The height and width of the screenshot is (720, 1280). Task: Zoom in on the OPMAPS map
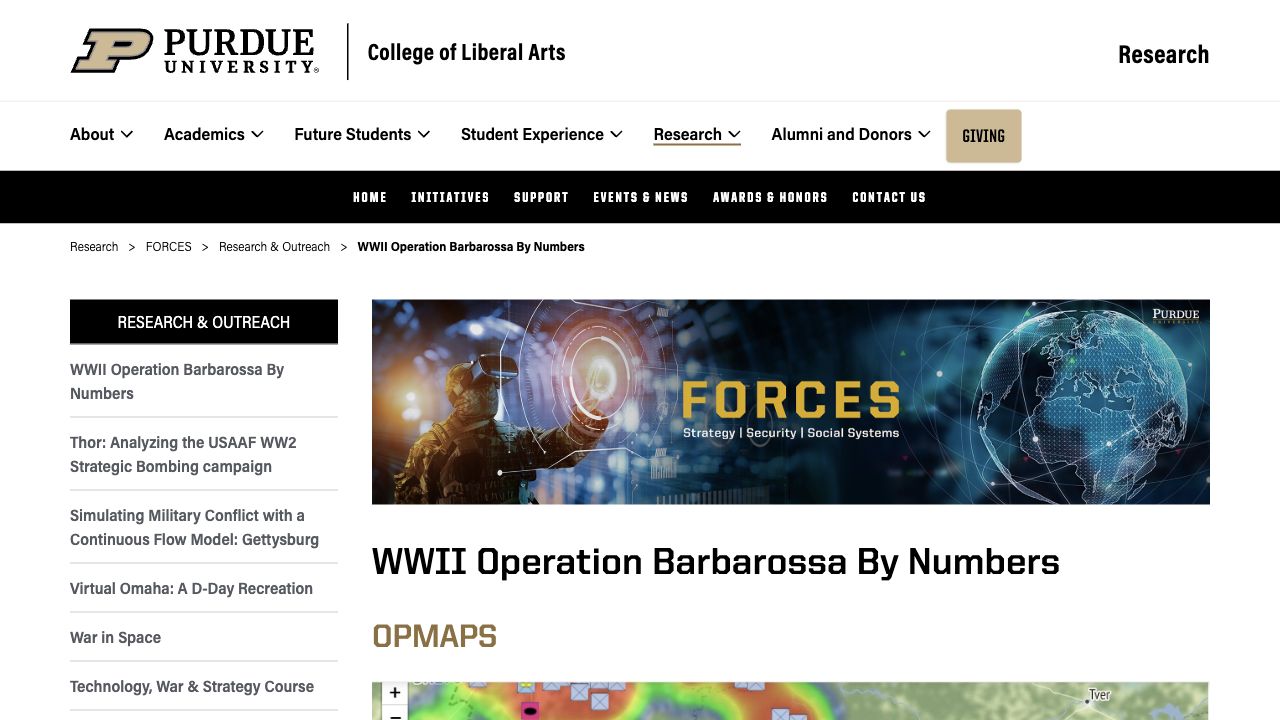click(x=395, y=693)
